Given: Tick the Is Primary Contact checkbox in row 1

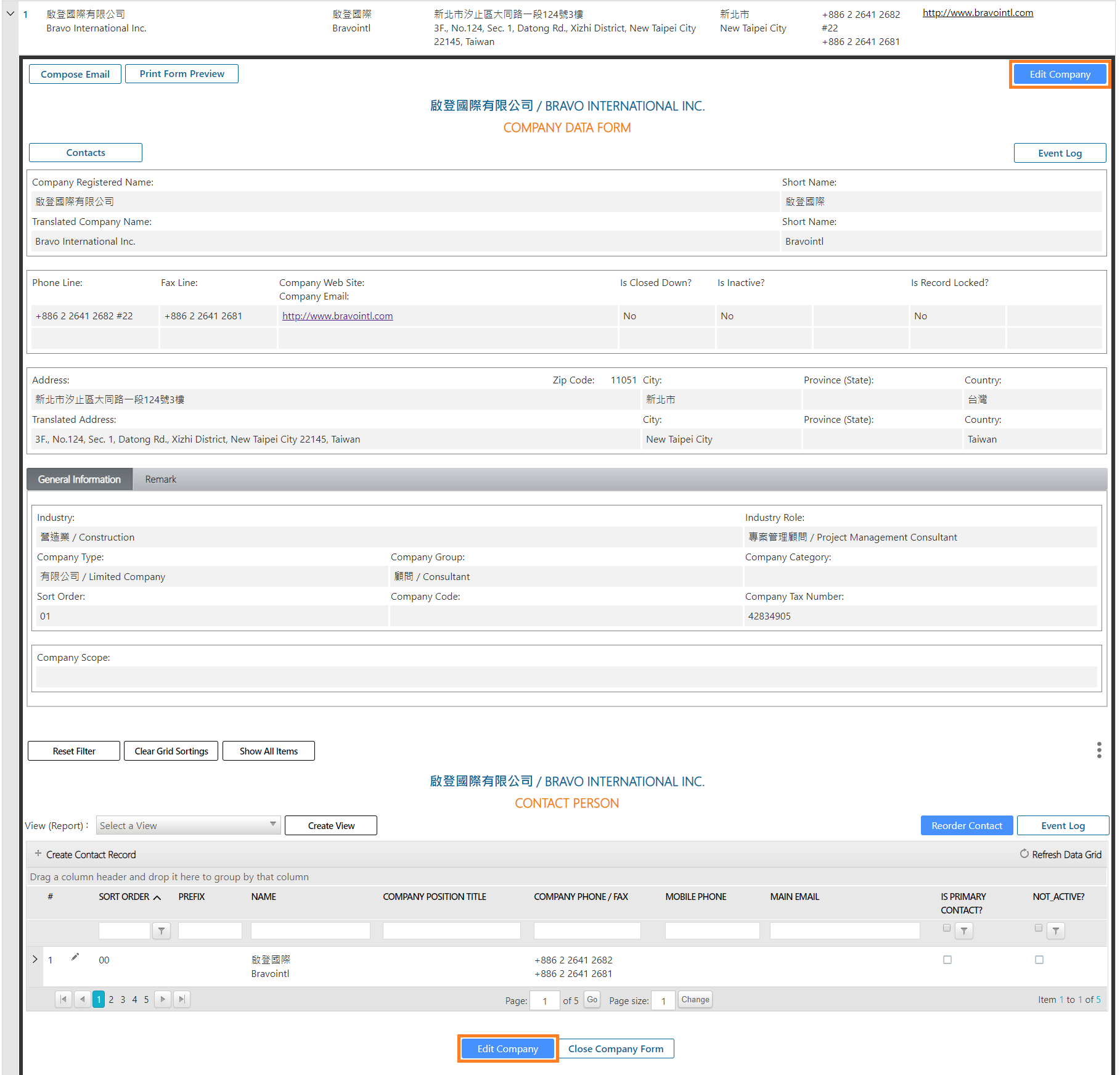Looking at the screenshot, I should 947,960.
